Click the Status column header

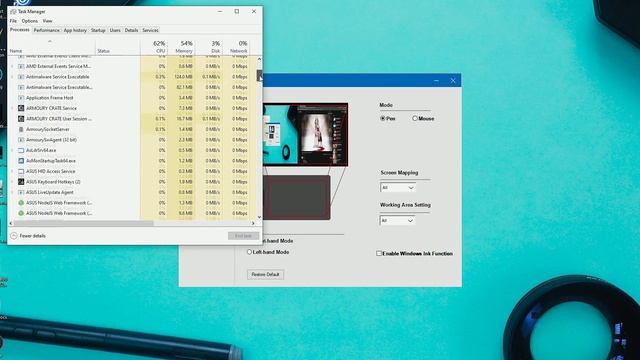point(118,47)
